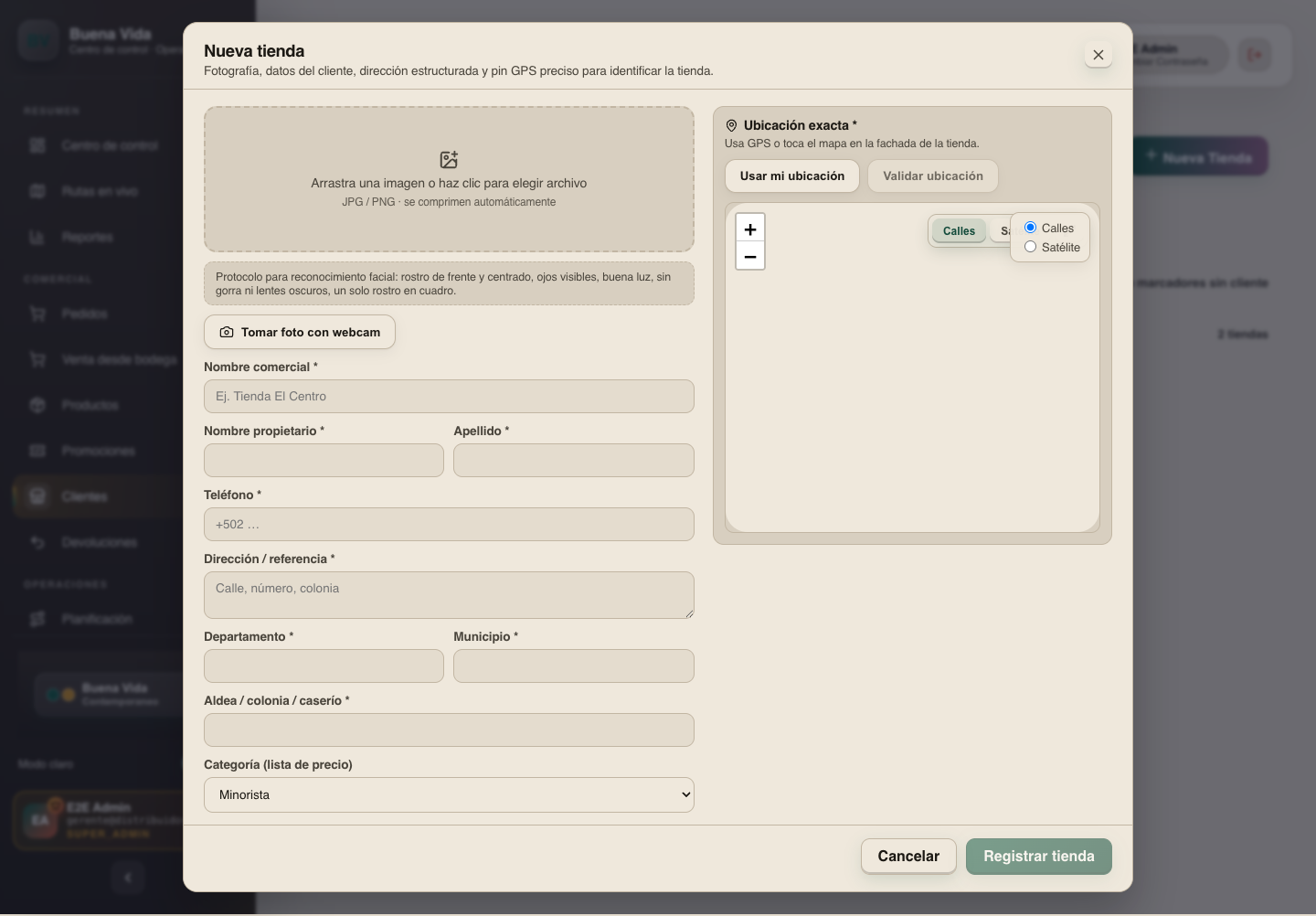
Task: Zoom in on the map with plus
Action: point(750,229)
